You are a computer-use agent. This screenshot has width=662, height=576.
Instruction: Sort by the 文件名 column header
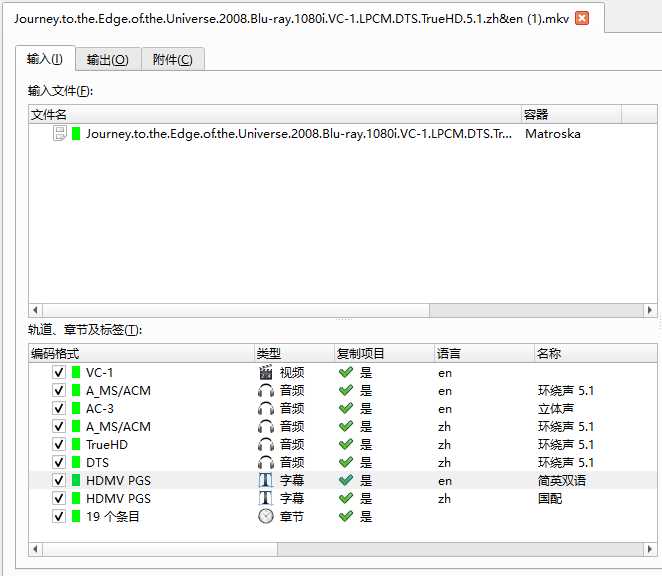coord(275,114)
